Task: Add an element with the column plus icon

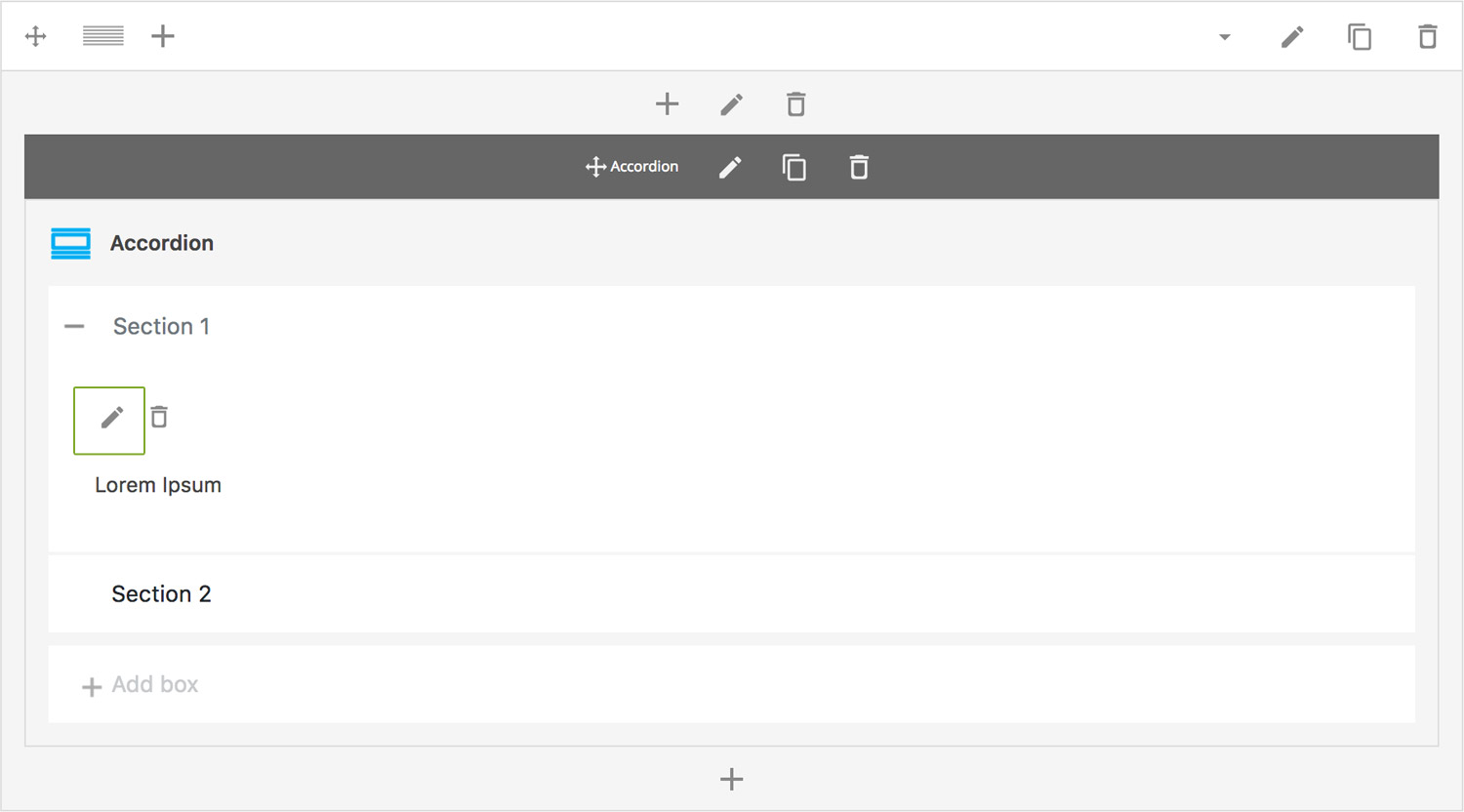Action: (x=668, y=103)
